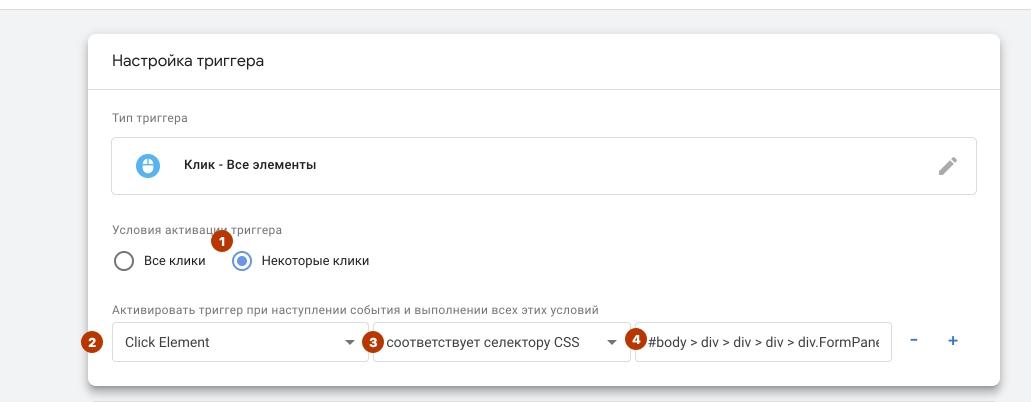This screenshot has width=1031, height=402.
Task: Click the red annotation marker numbered 2
Action: 91,342
